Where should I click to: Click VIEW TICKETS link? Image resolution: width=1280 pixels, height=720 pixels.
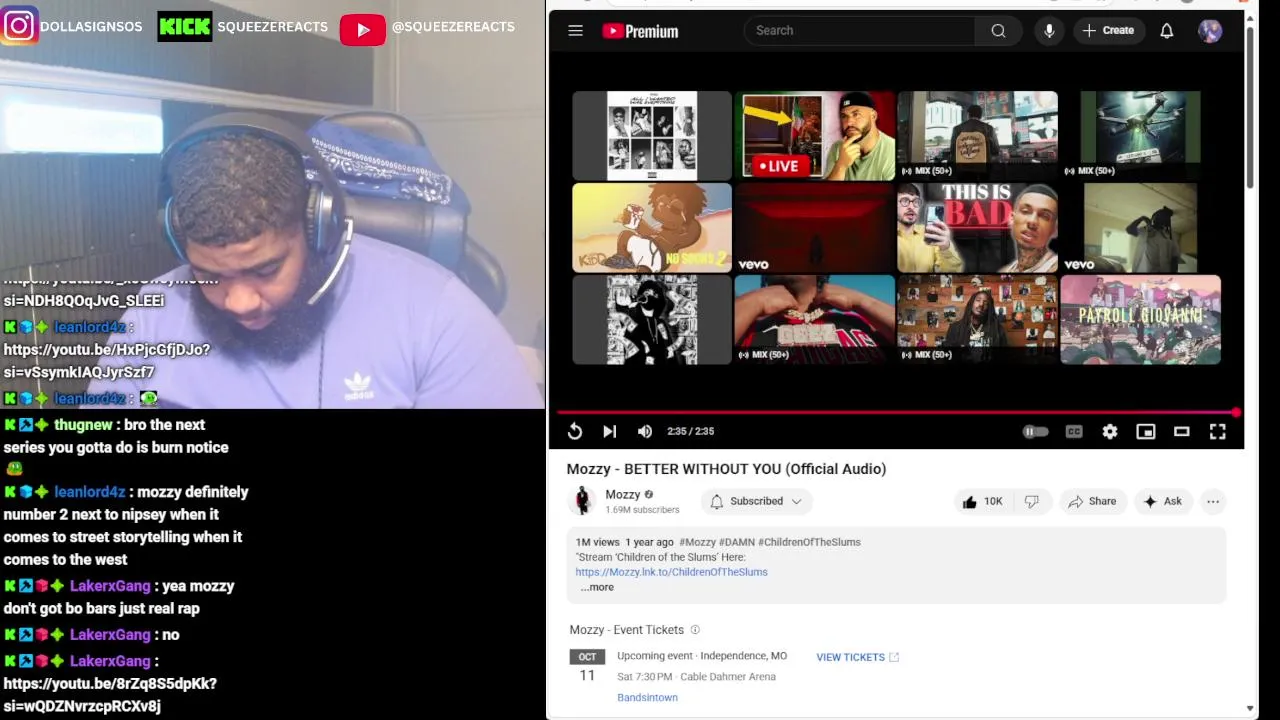pyautogui.click(x=857, y=657)
